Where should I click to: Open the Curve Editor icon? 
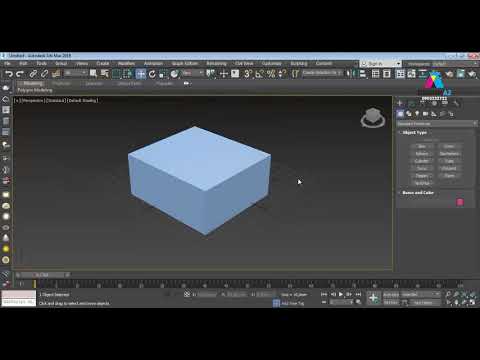[x=412, y=74]
